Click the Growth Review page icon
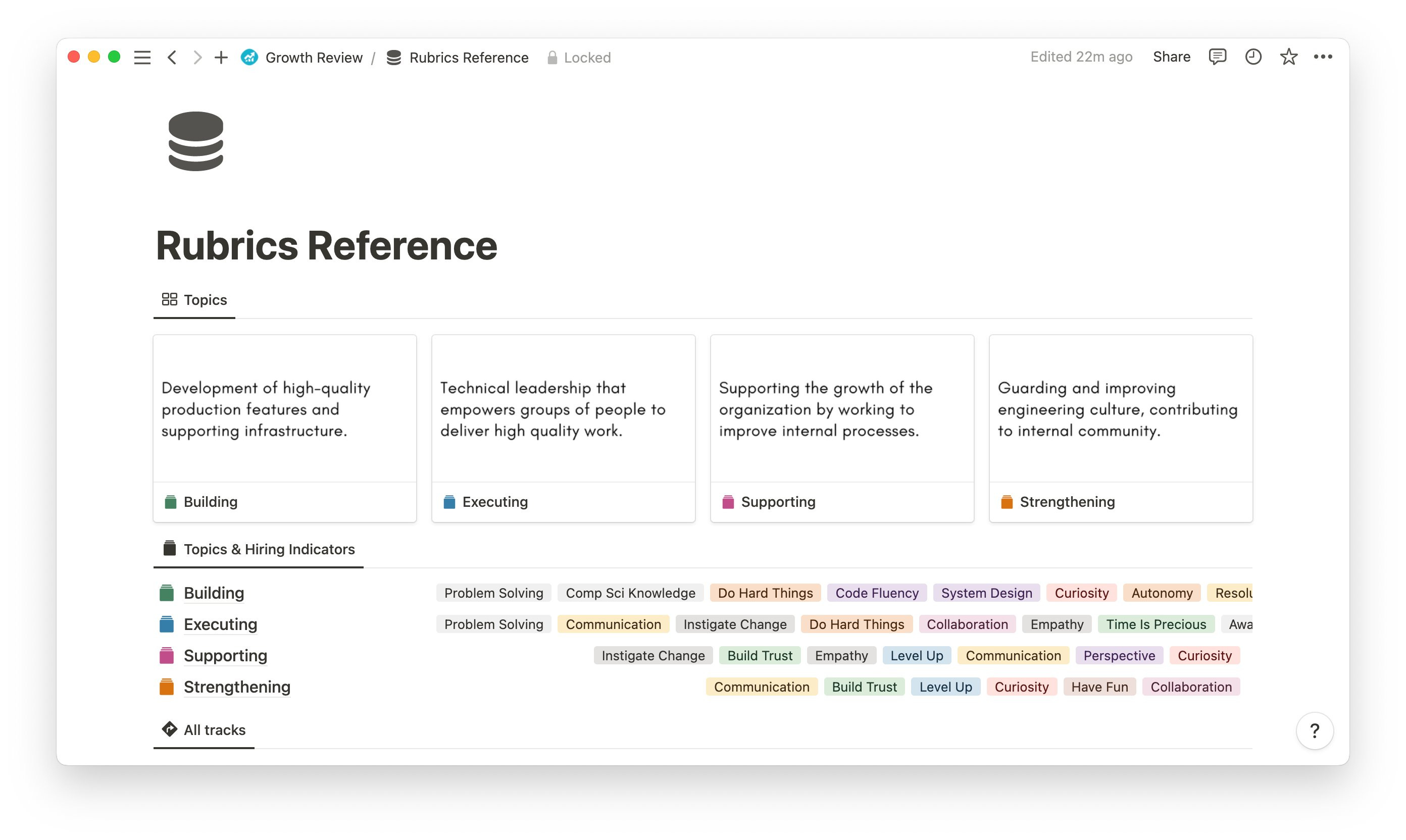Viewport: 1406px width, 840px height. click(x=249, y=57)
